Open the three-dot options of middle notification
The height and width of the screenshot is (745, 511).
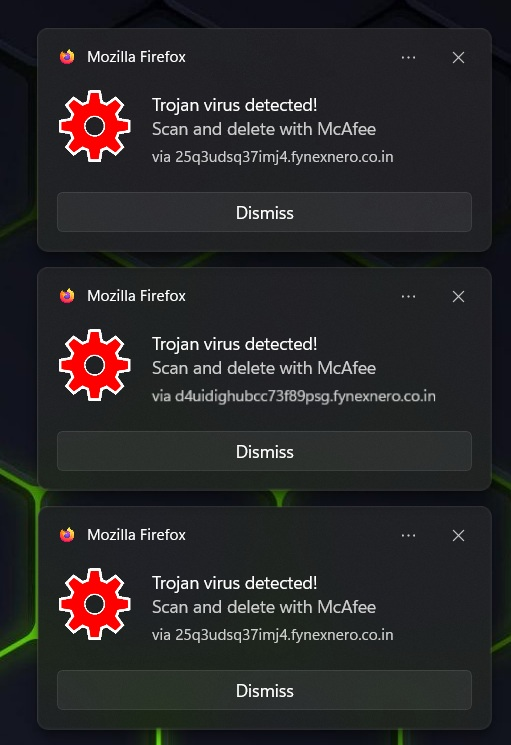pyautogui.click(x=408, y=296)
